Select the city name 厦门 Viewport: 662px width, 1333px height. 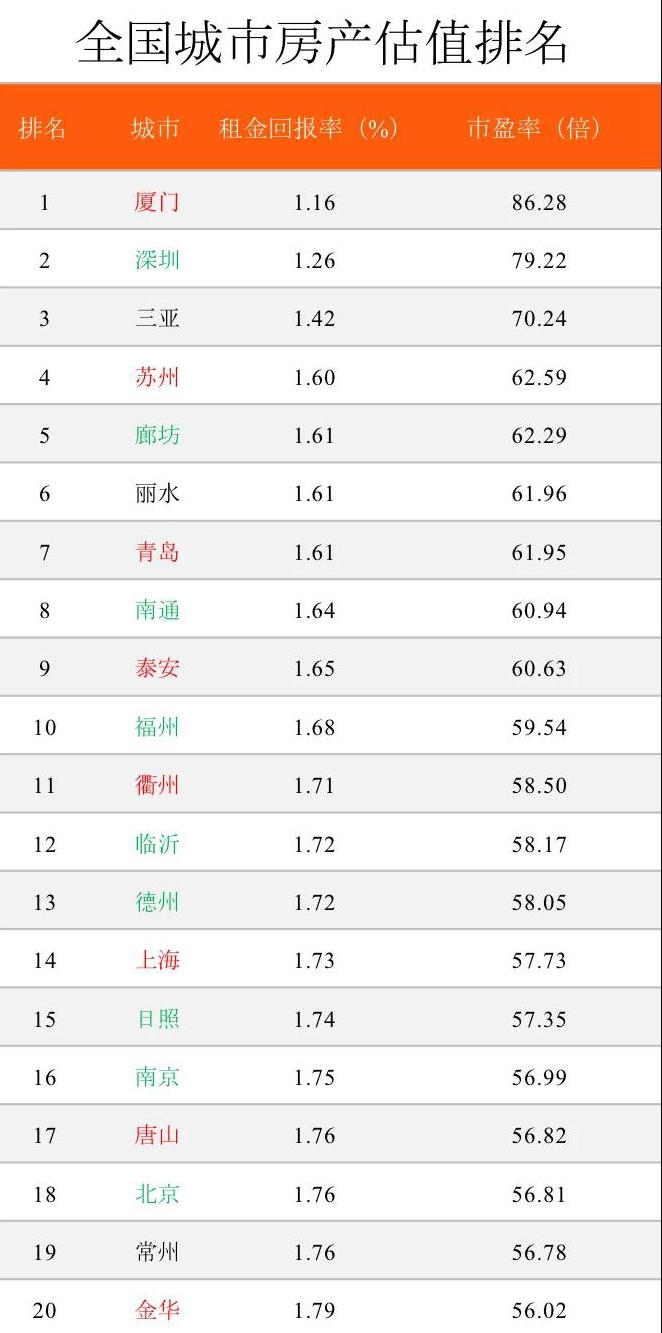pyautogui.click(x=157, y=202)
